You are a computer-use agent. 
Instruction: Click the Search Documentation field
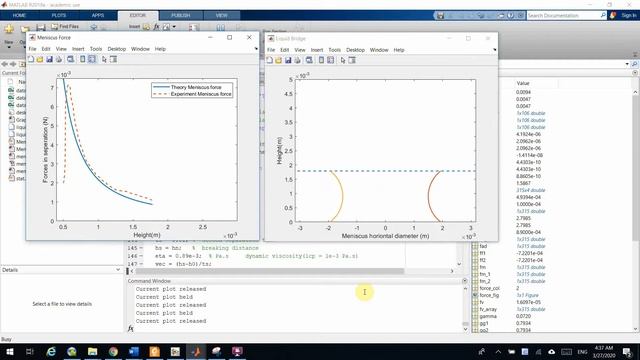[x=563, y=16]
